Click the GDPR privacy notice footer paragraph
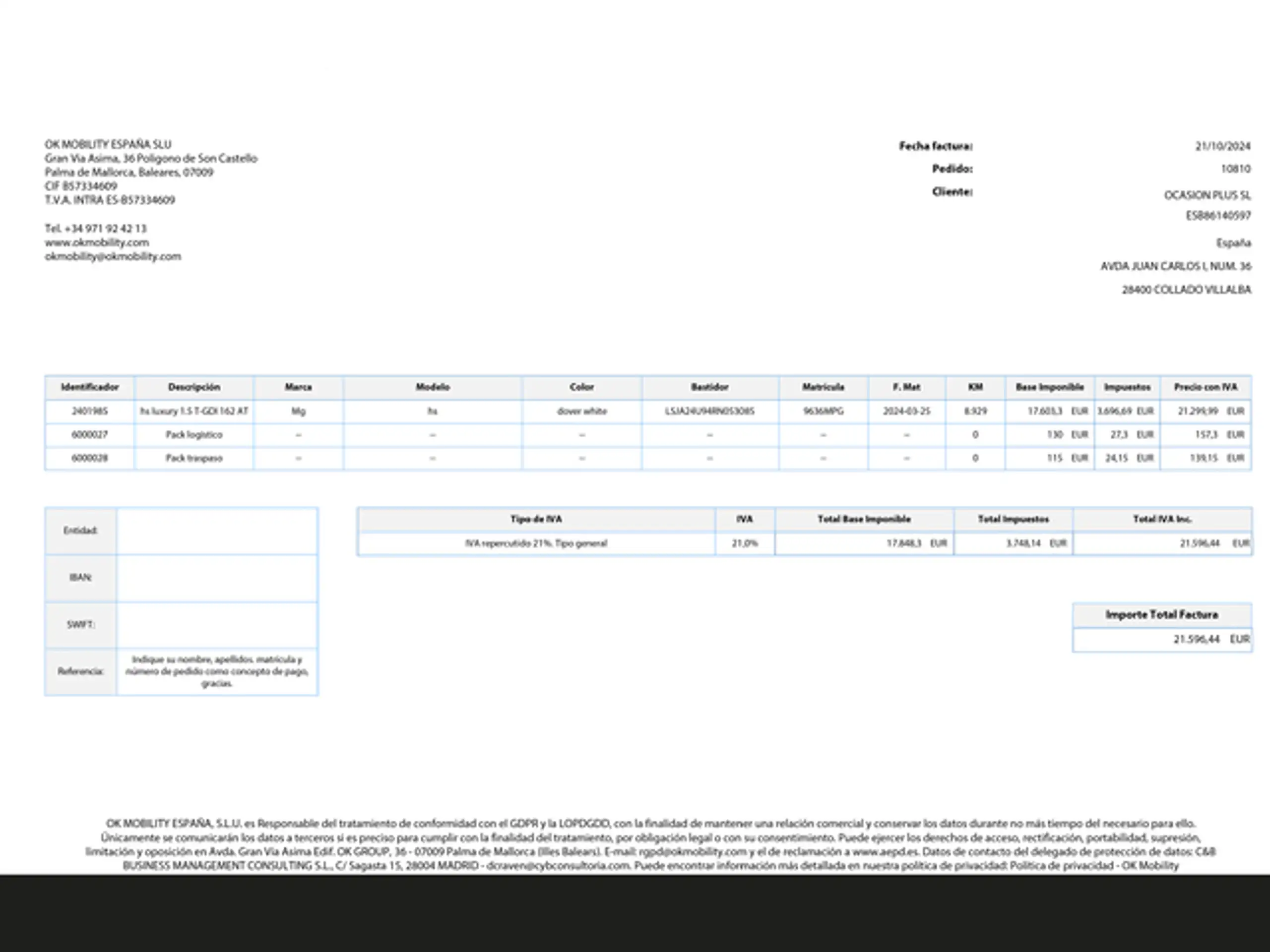Viewport: 1270px width, 952px height. point(650,845)
